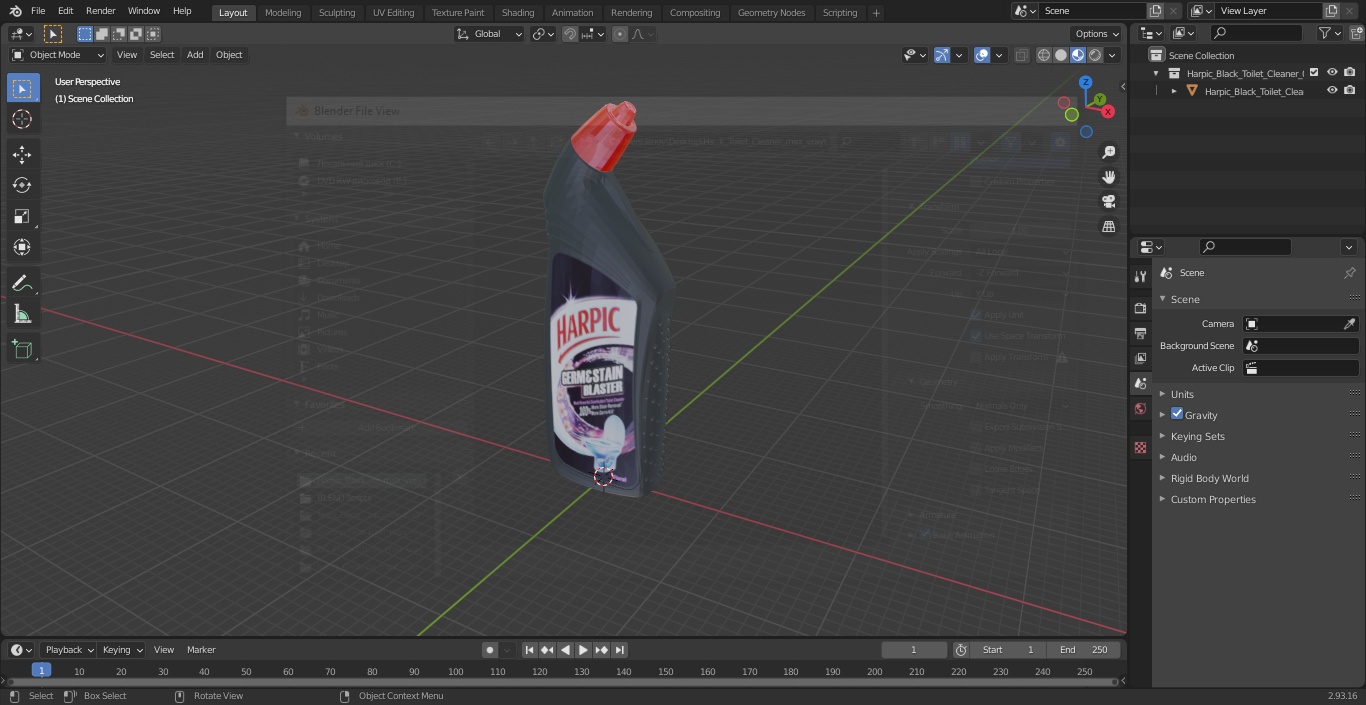This screenshot has width=1366, height=705.
Task: Toggle auto keying record button
Action: (x=490, y=650)
